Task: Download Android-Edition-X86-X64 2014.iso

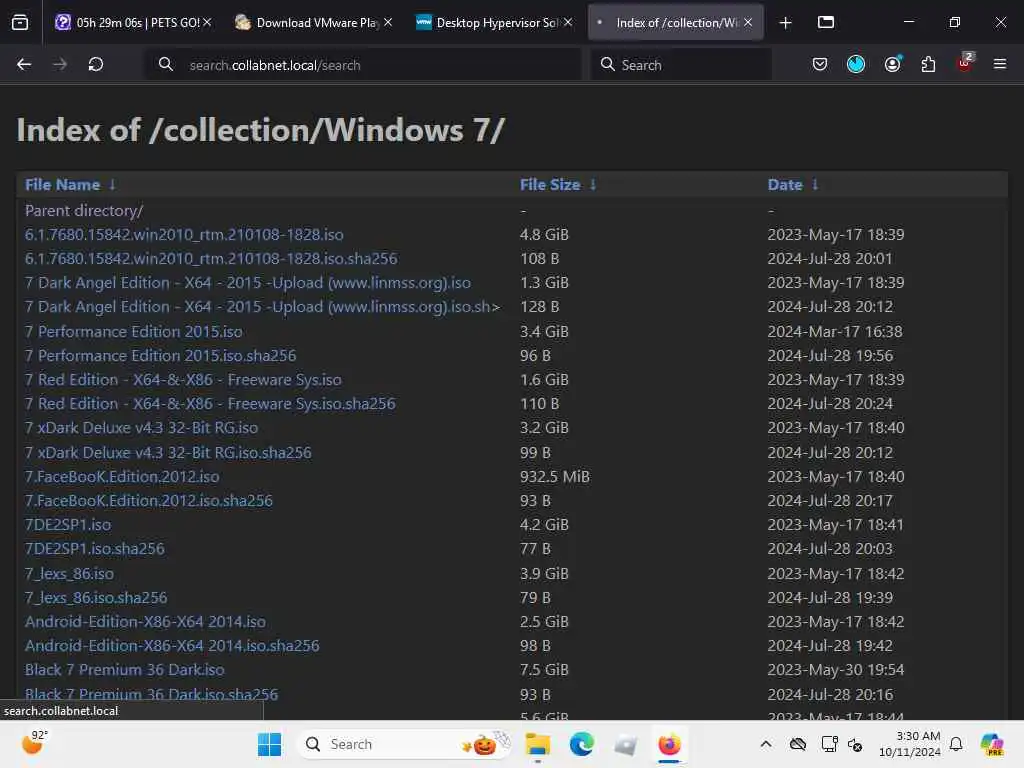Action: (145, 622)
